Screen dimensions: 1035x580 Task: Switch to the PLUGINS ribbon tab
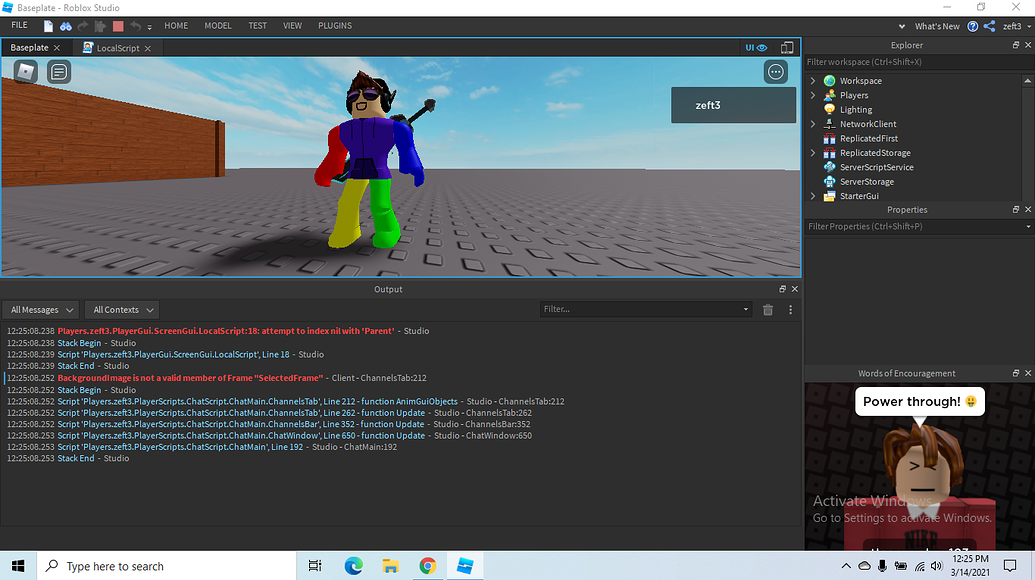[335, 26]
